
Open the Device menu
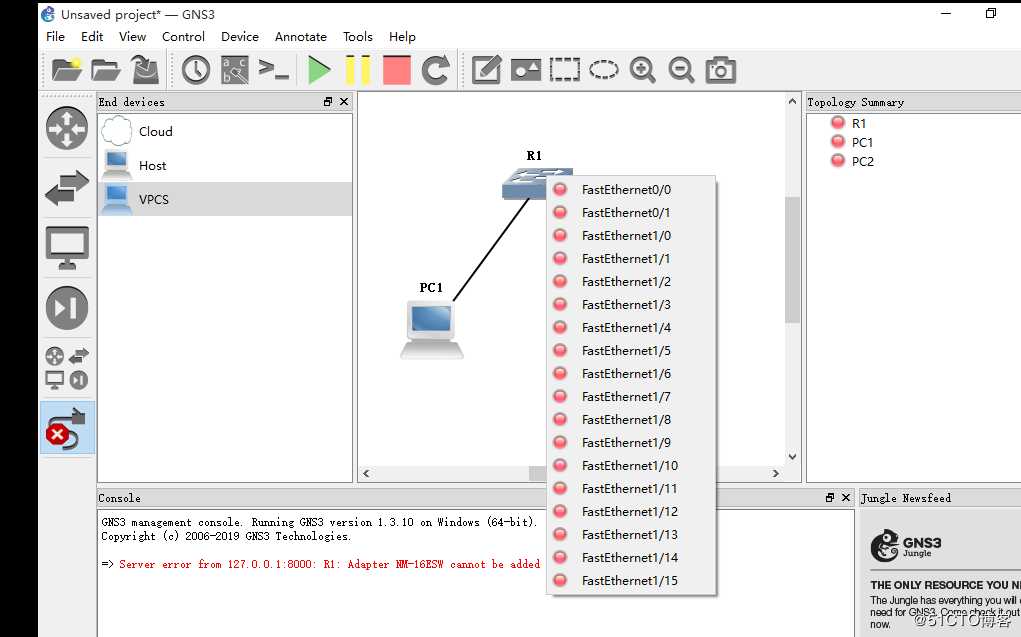240,36
